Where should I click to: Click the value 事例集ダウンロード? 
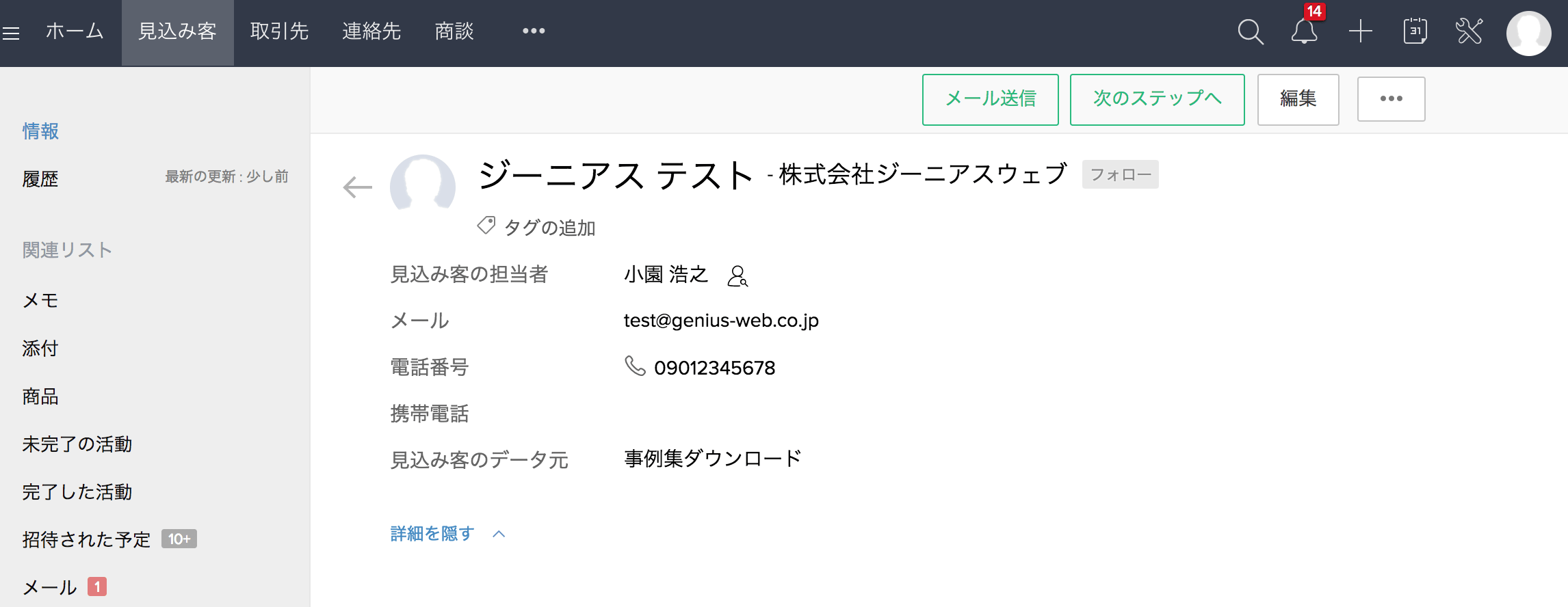point(712,458)
